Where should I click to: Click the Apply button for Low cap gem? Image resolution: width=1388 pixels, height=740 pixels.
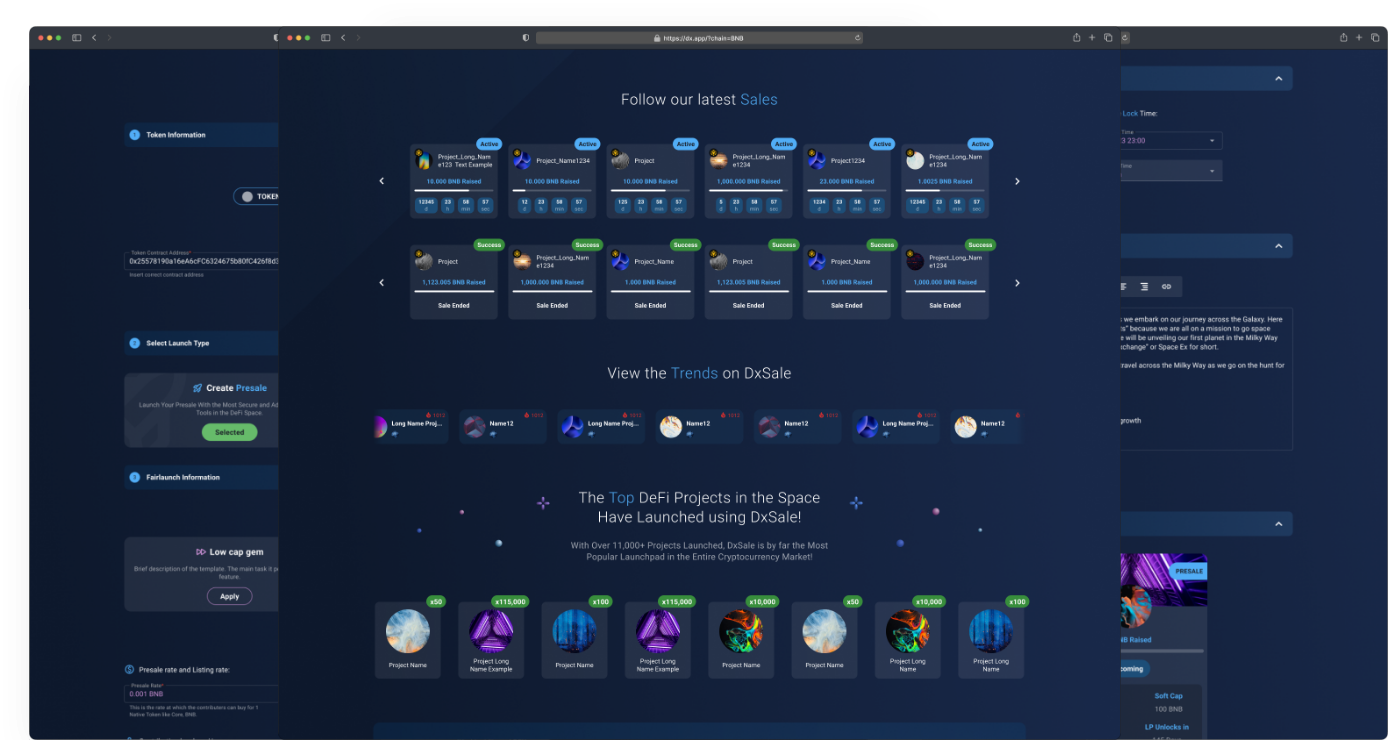pos(229,596)
